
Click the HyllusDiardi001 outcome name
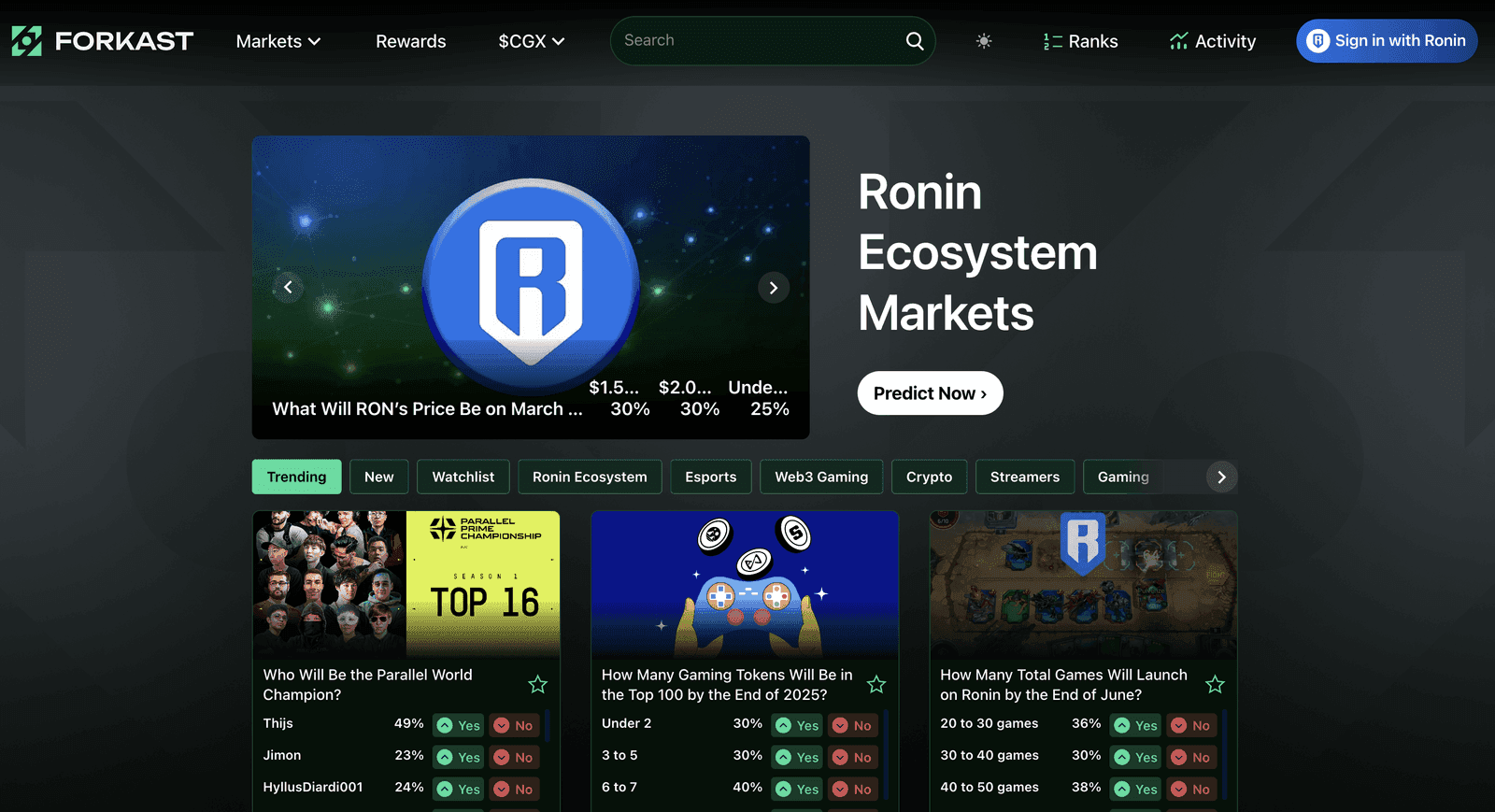tap(313, 787)
